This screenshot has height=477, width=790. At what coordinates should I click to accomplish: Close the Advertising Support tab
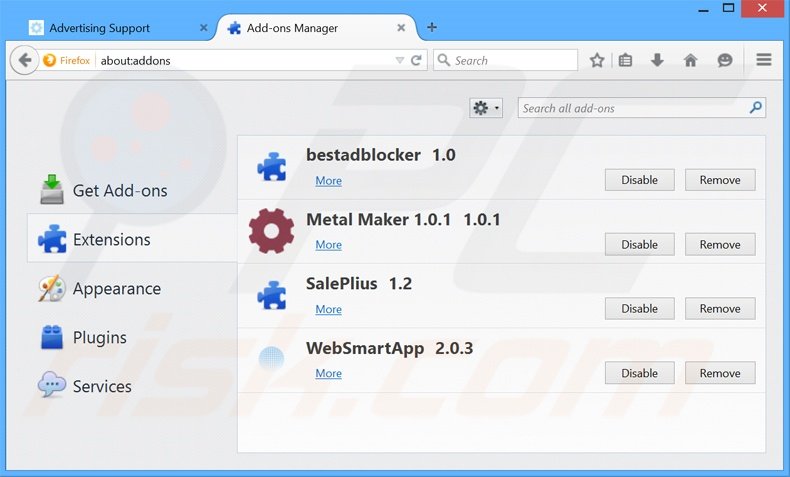204,28
